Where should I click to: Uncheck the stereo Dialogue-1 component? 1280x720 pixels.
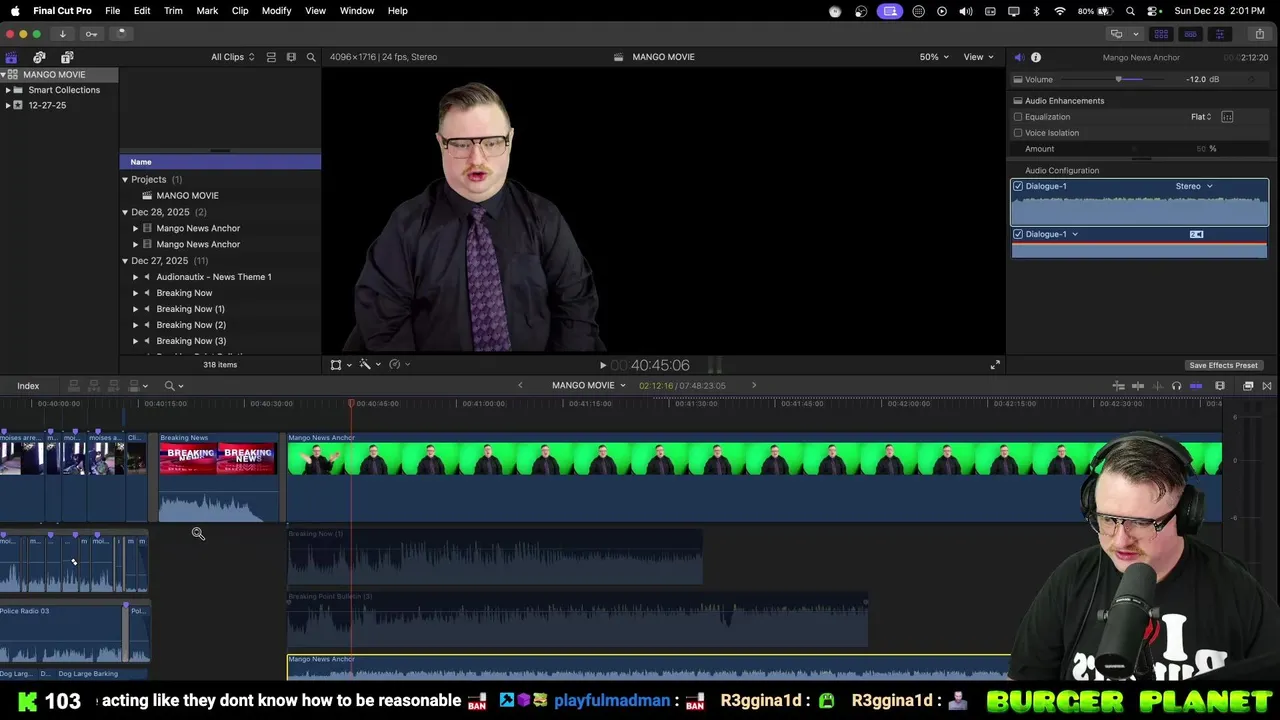[1018, 186]
